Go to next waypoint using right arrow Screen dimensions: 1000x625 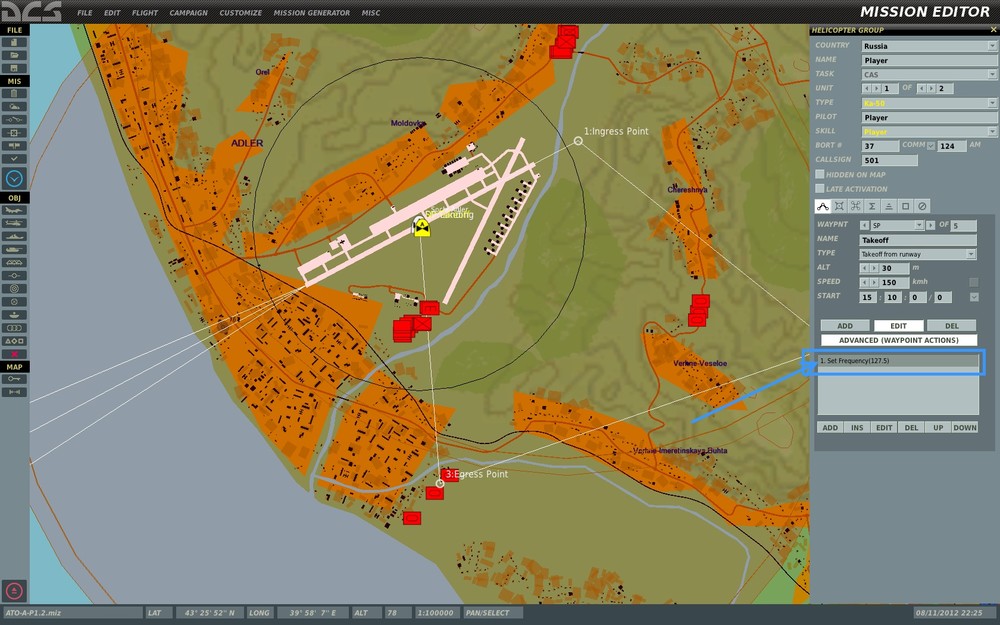[x=930, y=225]
